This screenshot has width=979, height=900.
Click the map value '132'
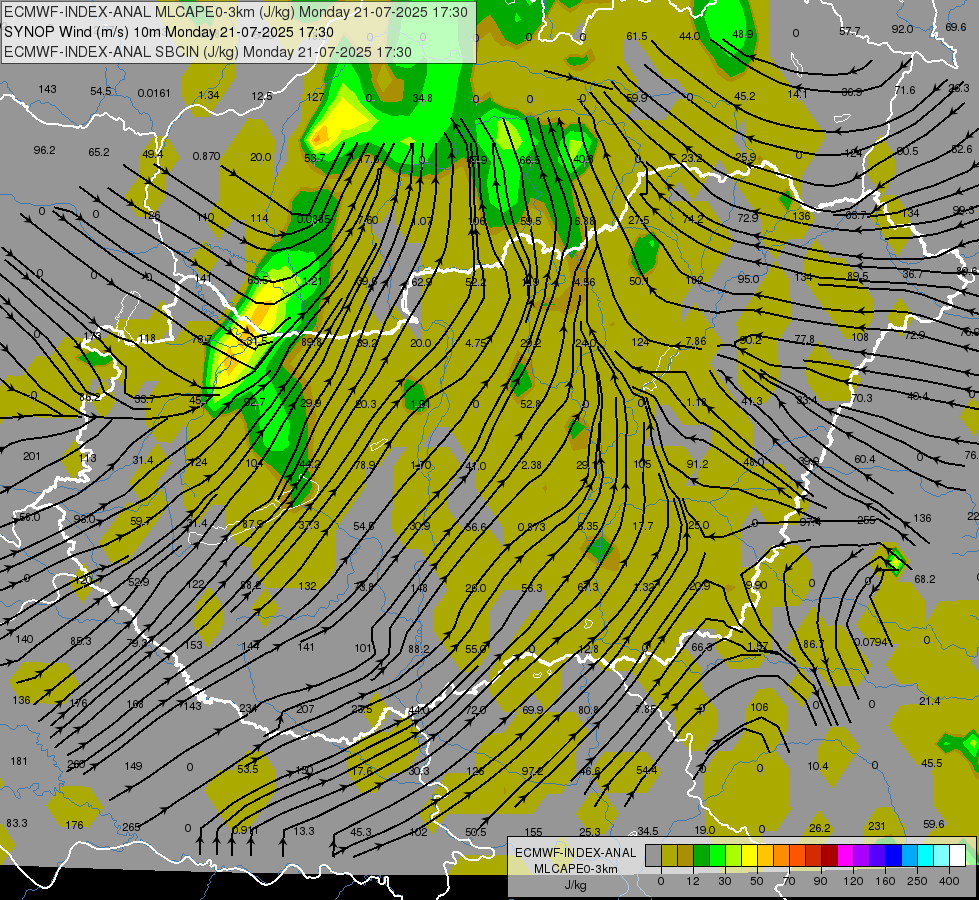click(308, 586)
